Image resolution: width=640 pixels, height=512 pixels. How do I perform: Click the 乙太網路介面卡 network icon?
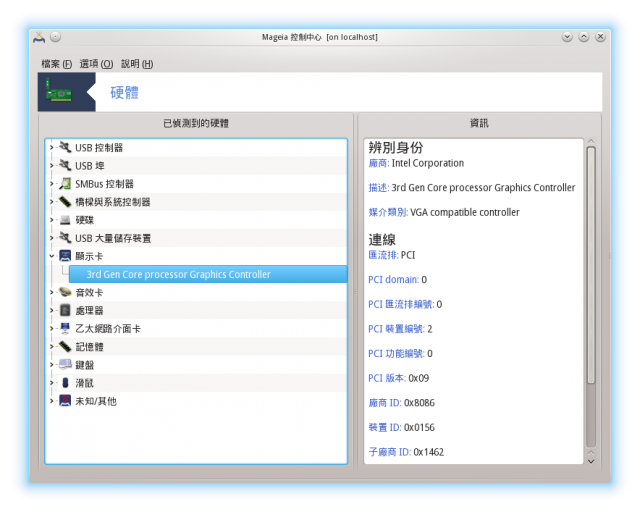(x=65, y=328)
